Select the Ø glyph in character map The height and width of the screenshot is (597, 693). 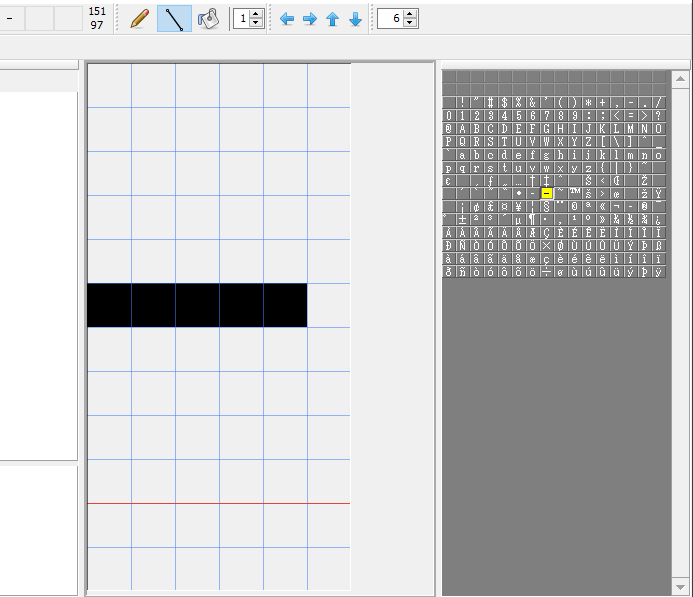[560, 246]
